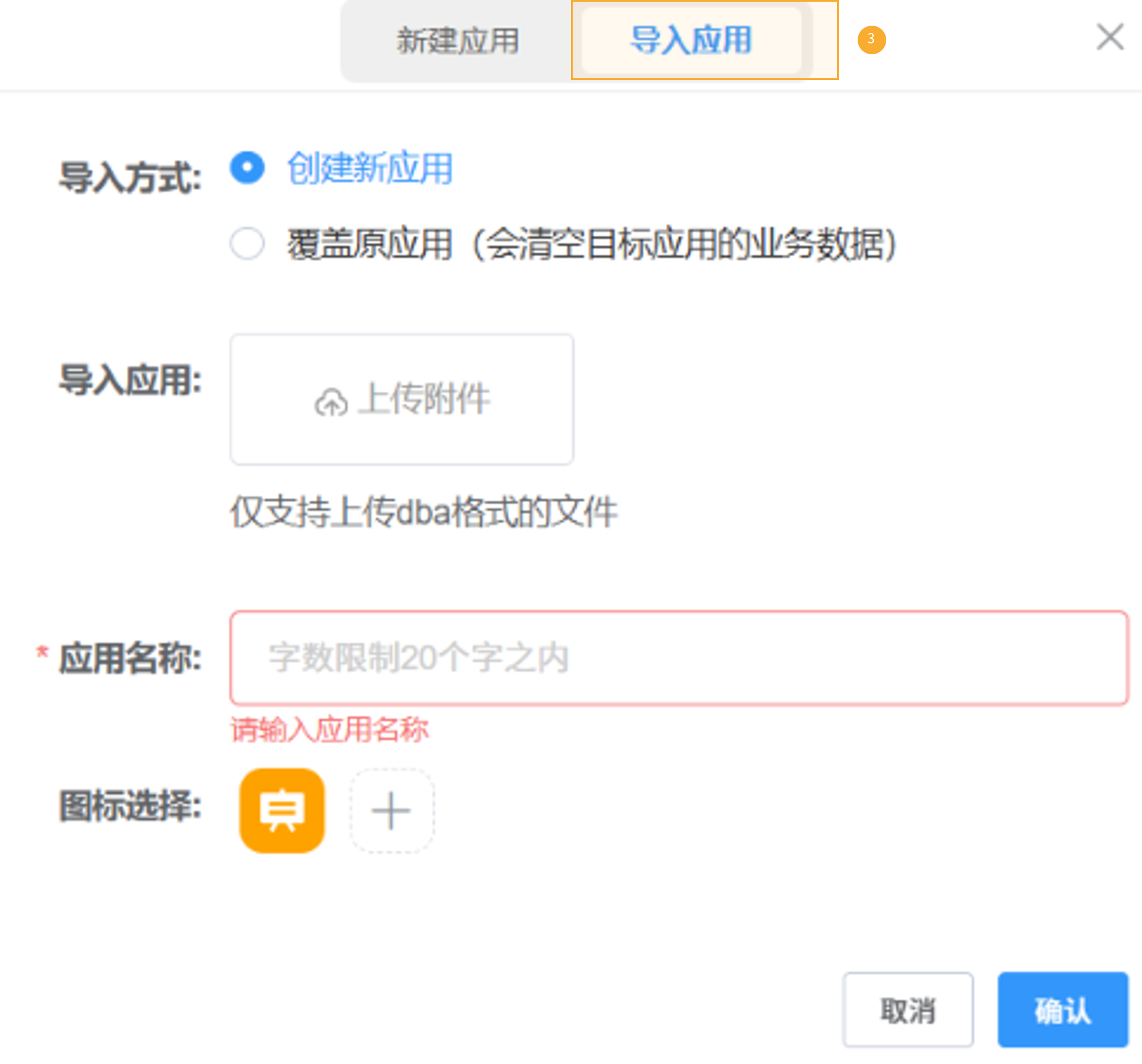The image size is (1142, 1064).
Task: Open the 上传附件 upload box
Action: 401,399
